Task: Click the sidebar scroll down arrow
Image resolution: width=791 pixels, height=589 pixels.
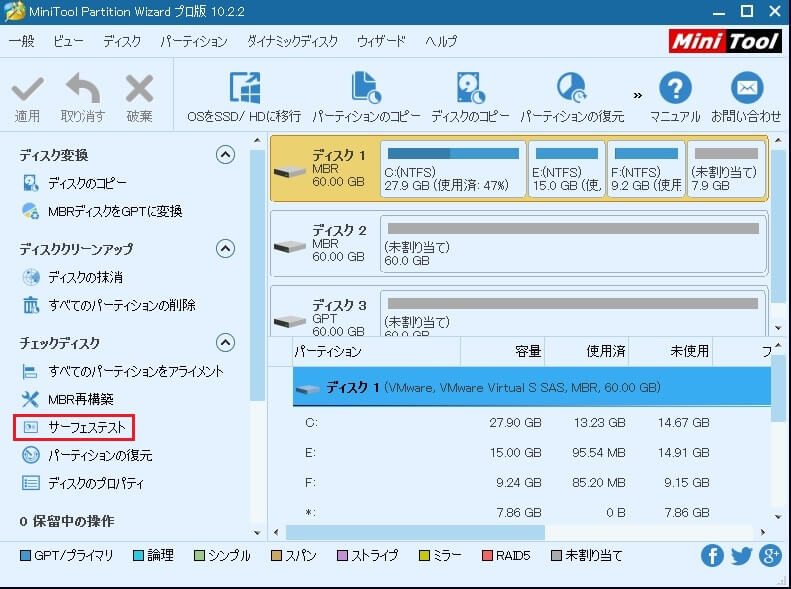Action: click(257, 533)
